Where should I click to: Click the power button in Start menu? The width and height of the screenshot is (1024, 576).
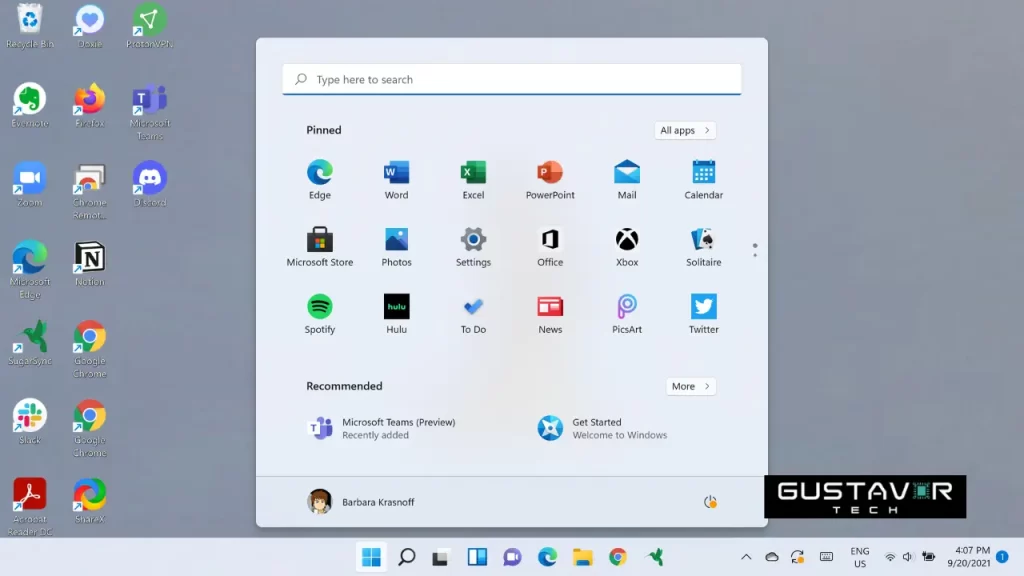710,502
